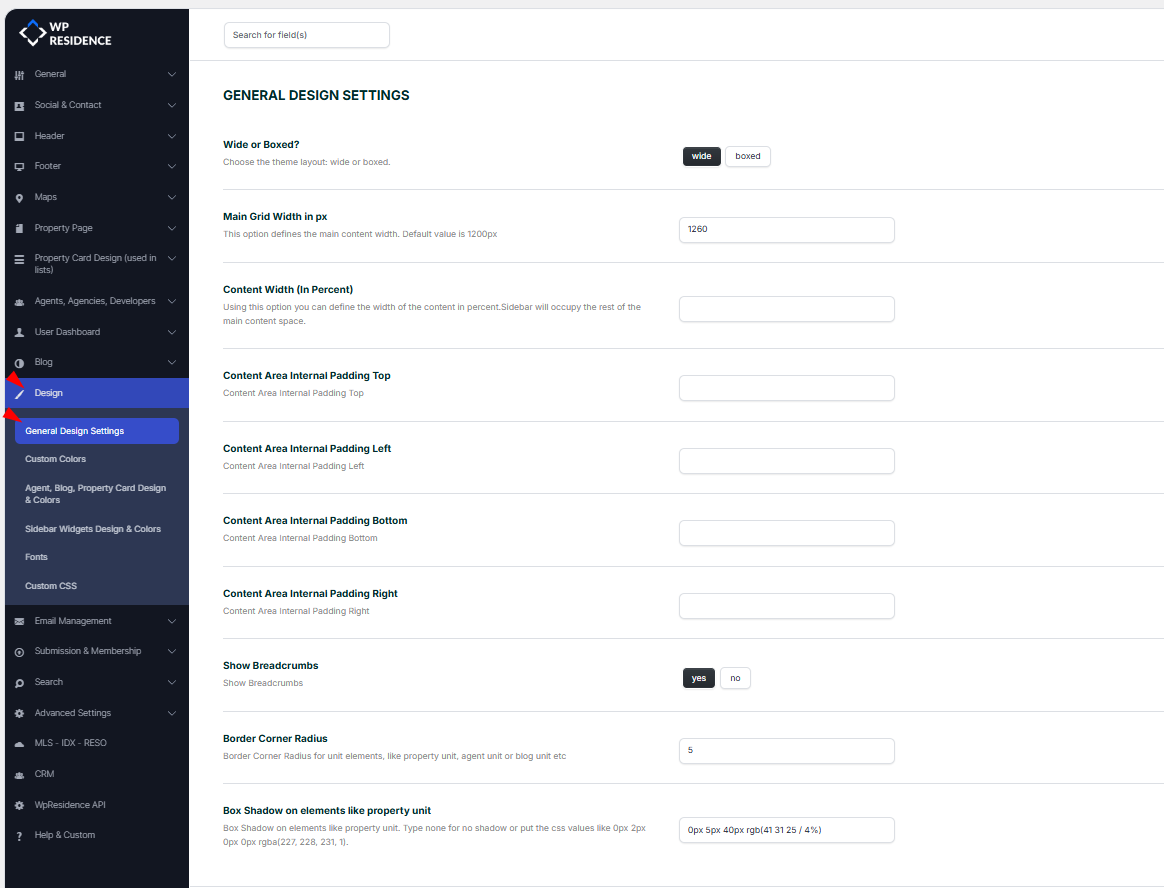
Task: Set Show Breadcrumbs to no
Action: tap(735, 678)
